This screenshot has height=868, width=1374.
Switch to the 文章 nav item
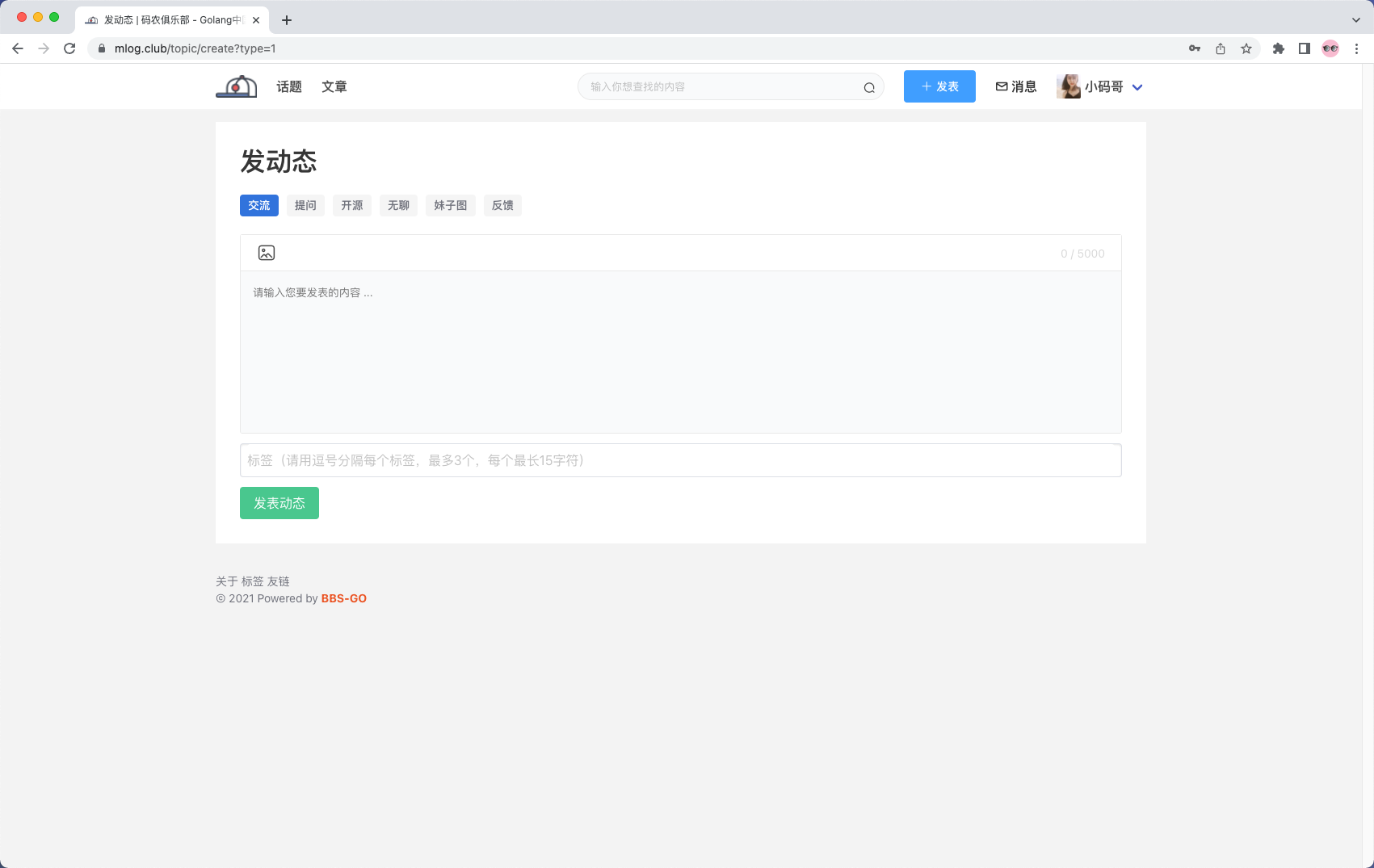(x=334, y=86)
